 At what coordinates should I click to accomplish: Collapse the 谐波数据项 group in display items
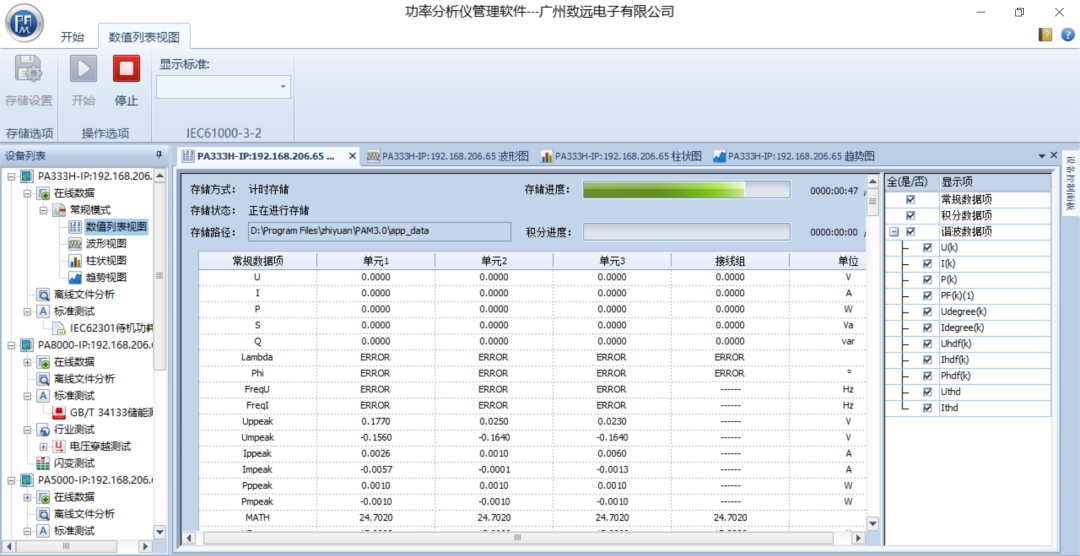click(x=893, y=232)
